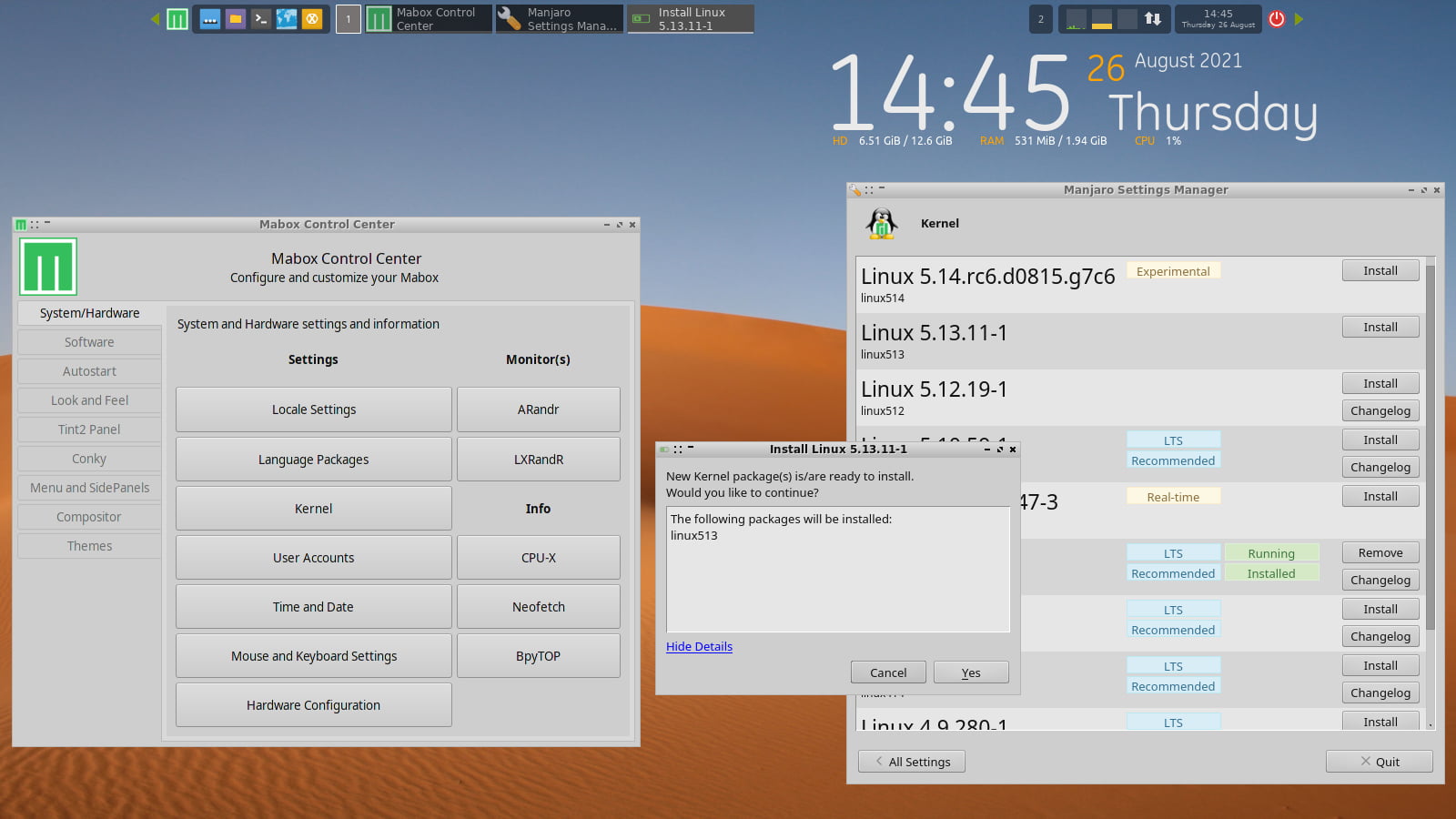Click the network up/down arrows tray icon
The width and height of the screenshot is (1456, 819).
1153,19
